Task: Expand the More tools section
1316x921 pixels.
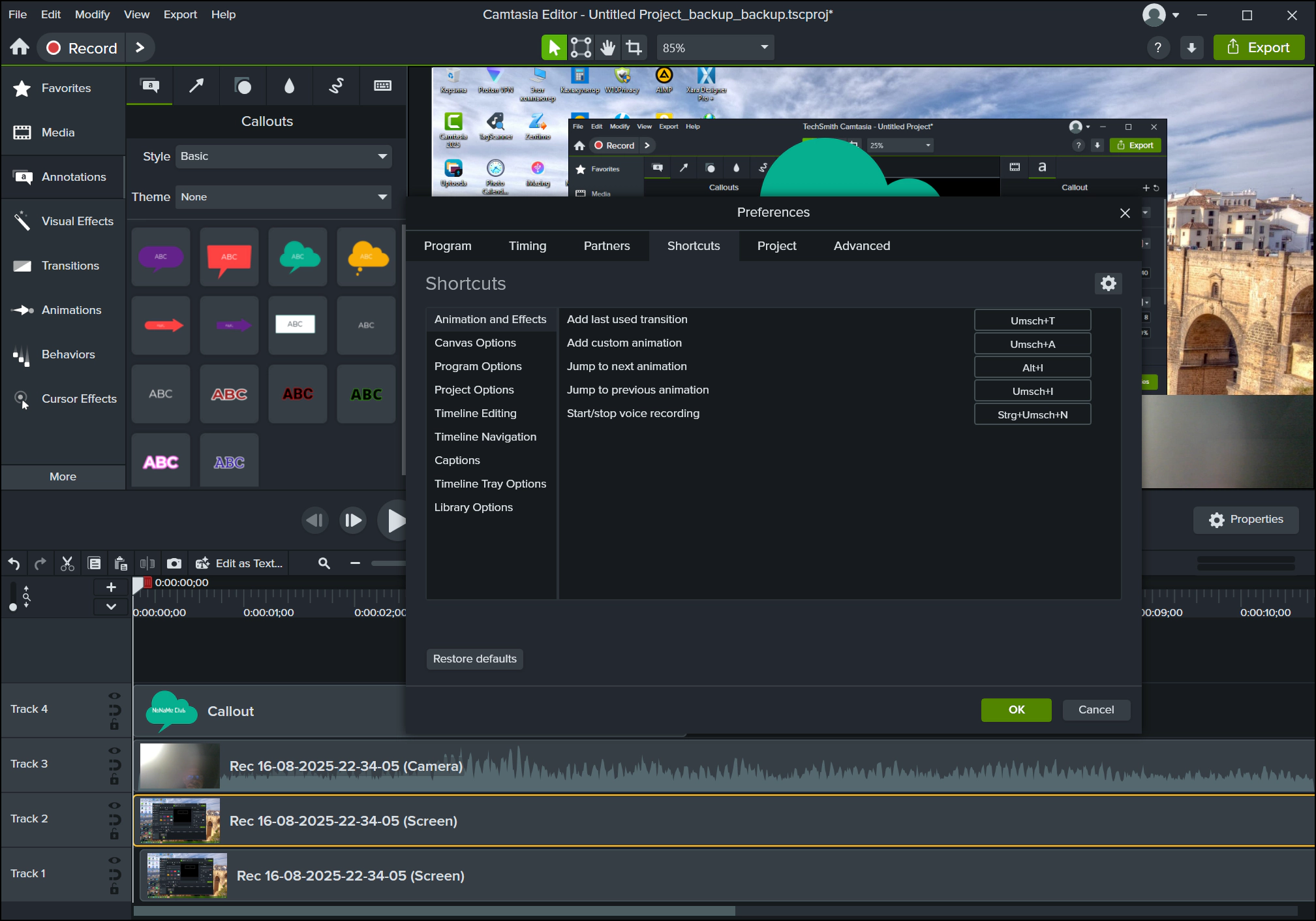Action: pos(63,476)
